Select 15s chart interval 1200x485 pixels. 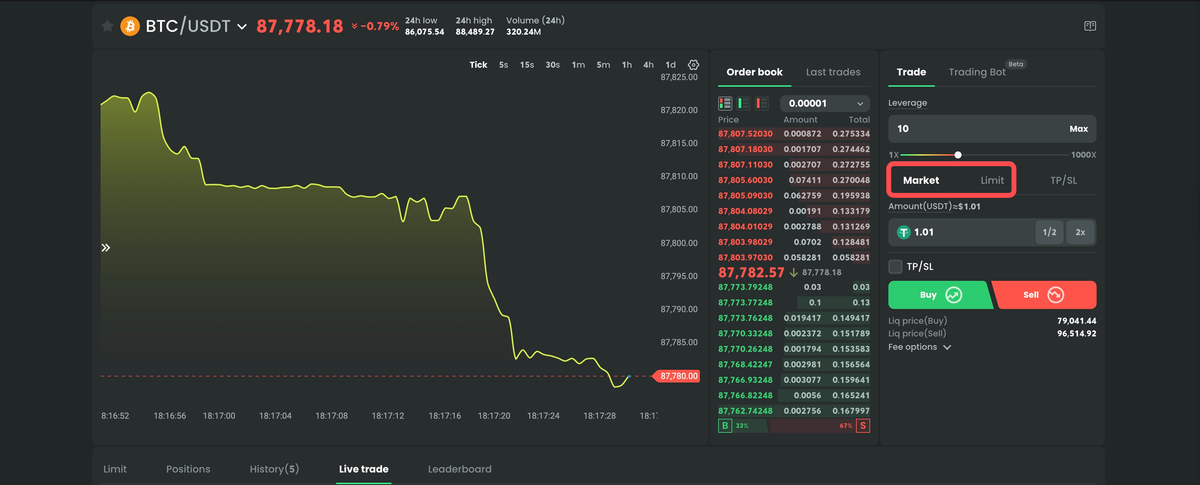tap(527, 65)
